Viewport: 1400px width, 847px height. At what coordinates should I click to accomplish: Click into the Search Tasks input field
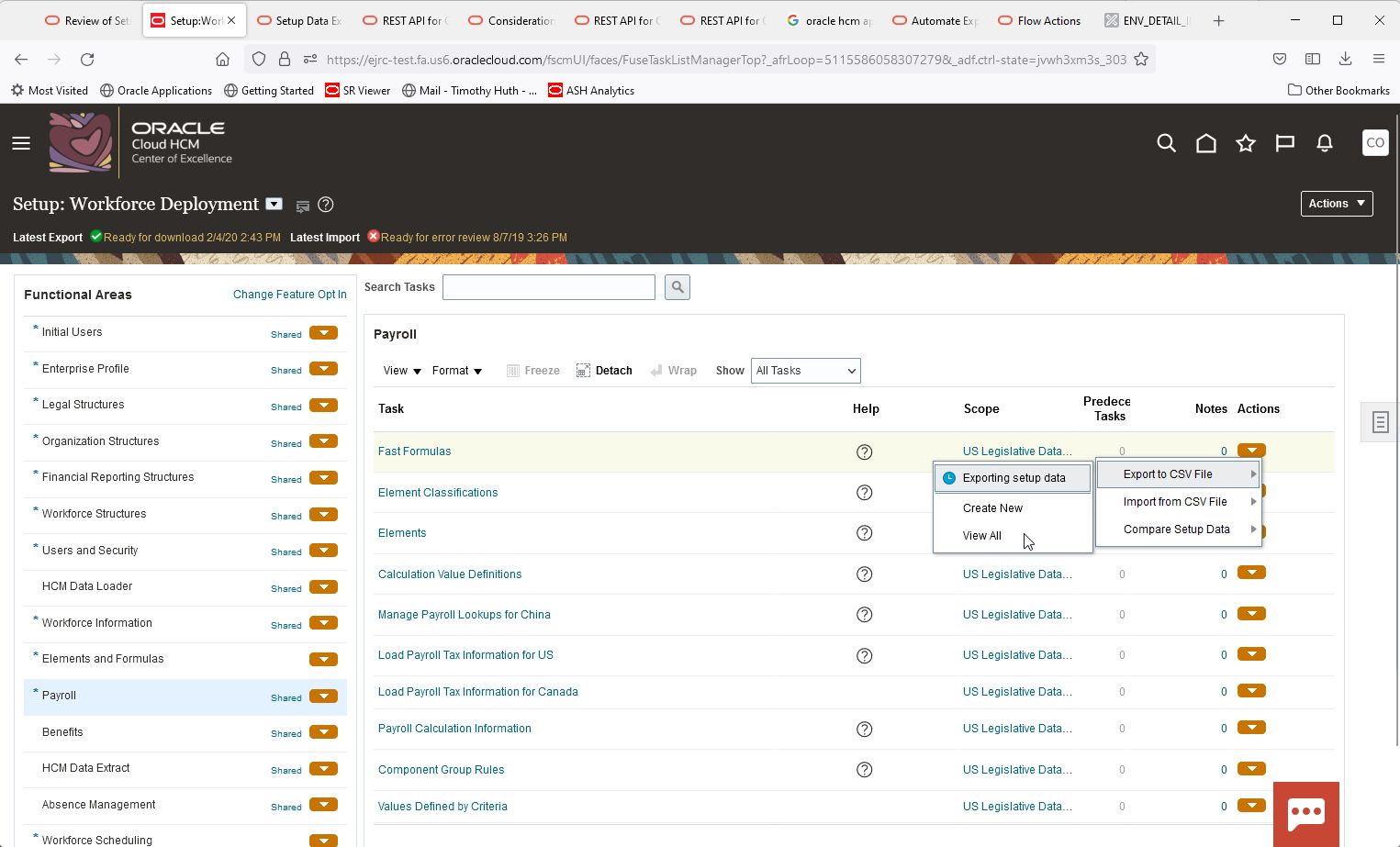(x=548, y=287)
